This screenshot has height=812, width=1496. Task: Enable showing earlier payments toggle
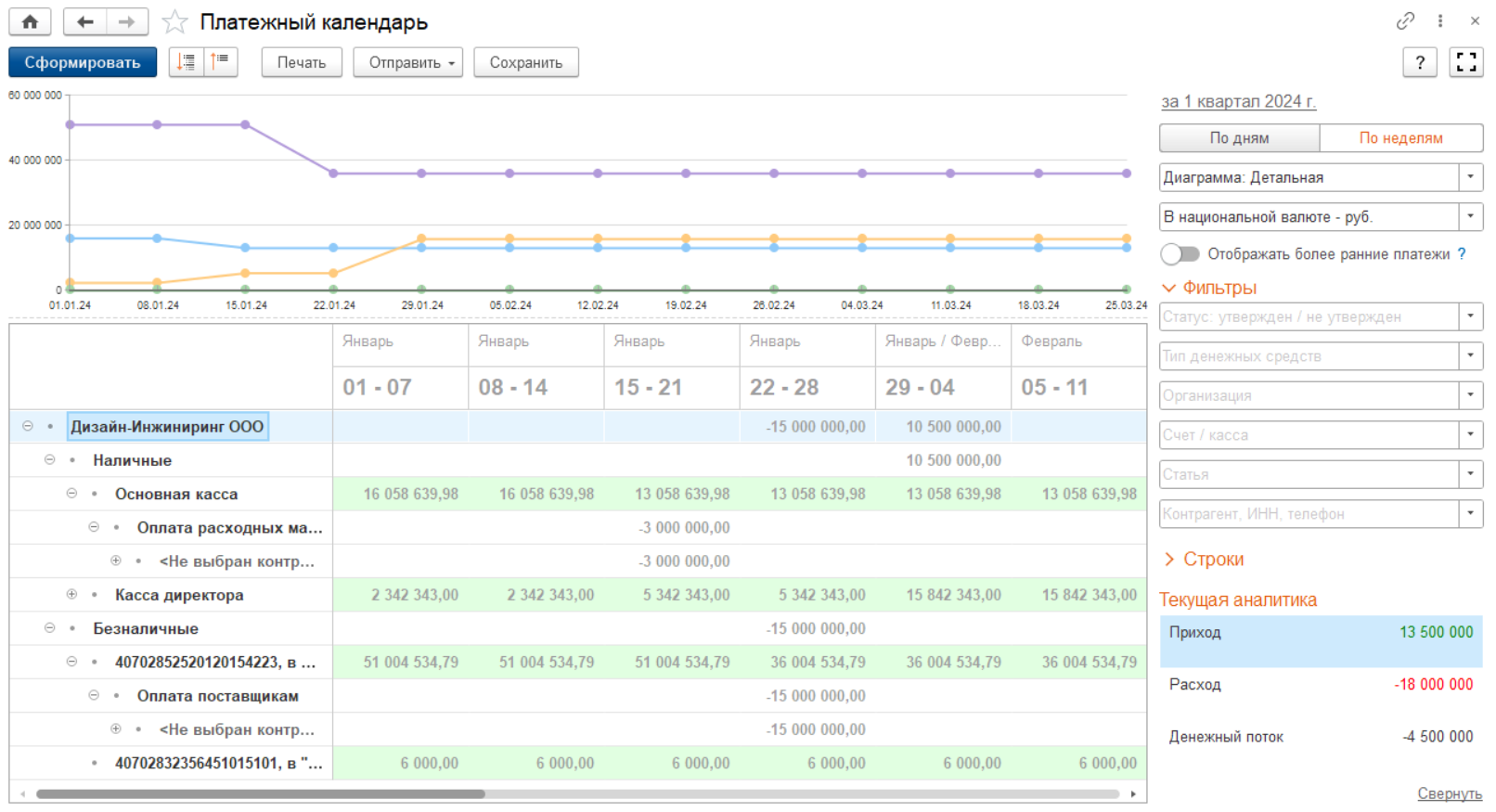(1180, 254)
